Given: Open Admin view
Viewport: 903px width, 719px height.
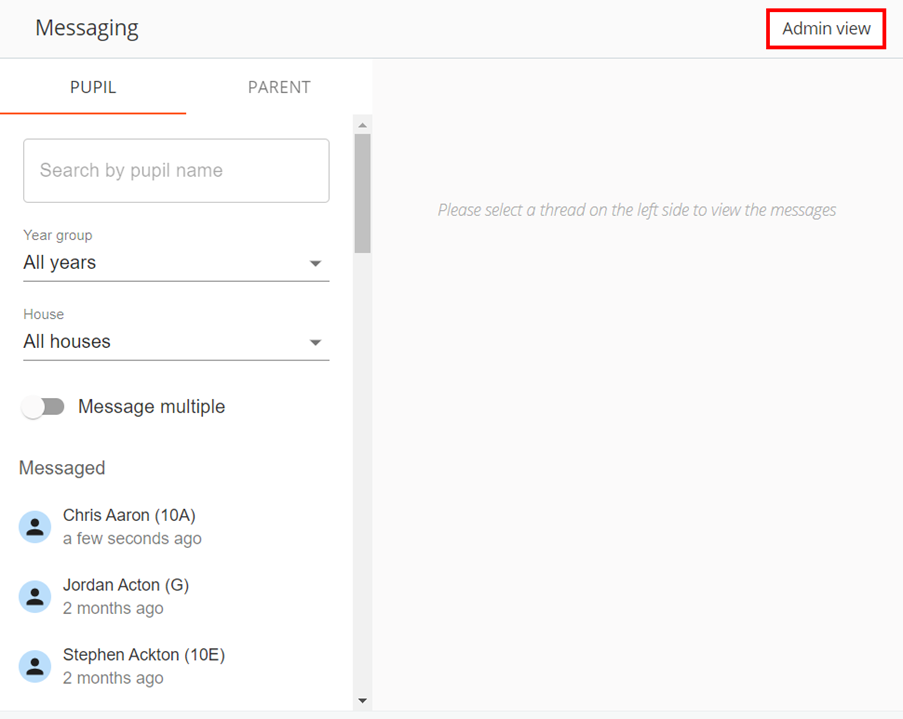Looking at the screenshot, I should (x=825, y=29).
